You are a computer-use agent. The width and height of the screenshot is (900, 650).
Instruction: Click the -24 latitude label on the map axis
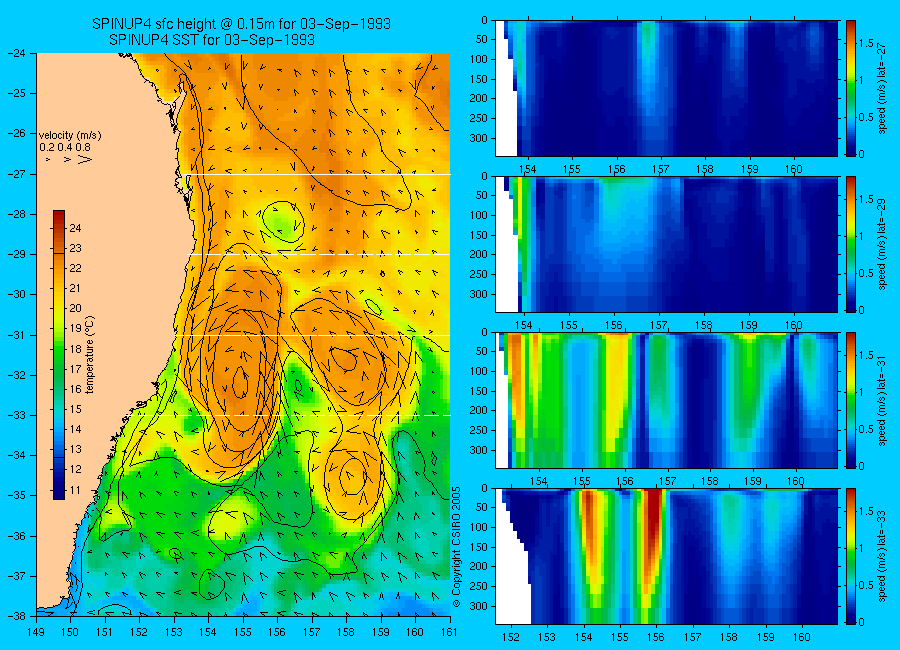pyautogui.click(x=16, y=53)
